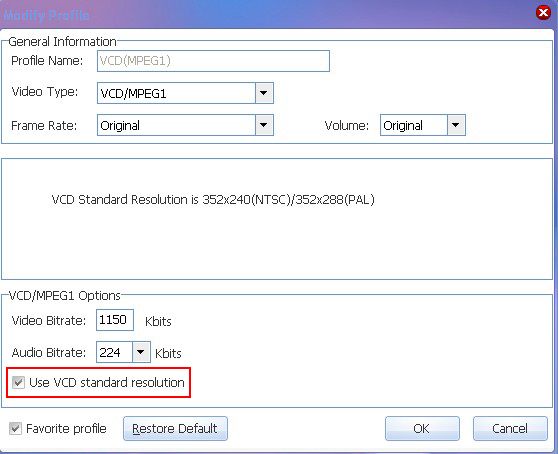The height and width of the screenshot is (454, 558).
Task: Click the Video Bitrate input field
Action: pyautogui.click(x=115, y=320)
